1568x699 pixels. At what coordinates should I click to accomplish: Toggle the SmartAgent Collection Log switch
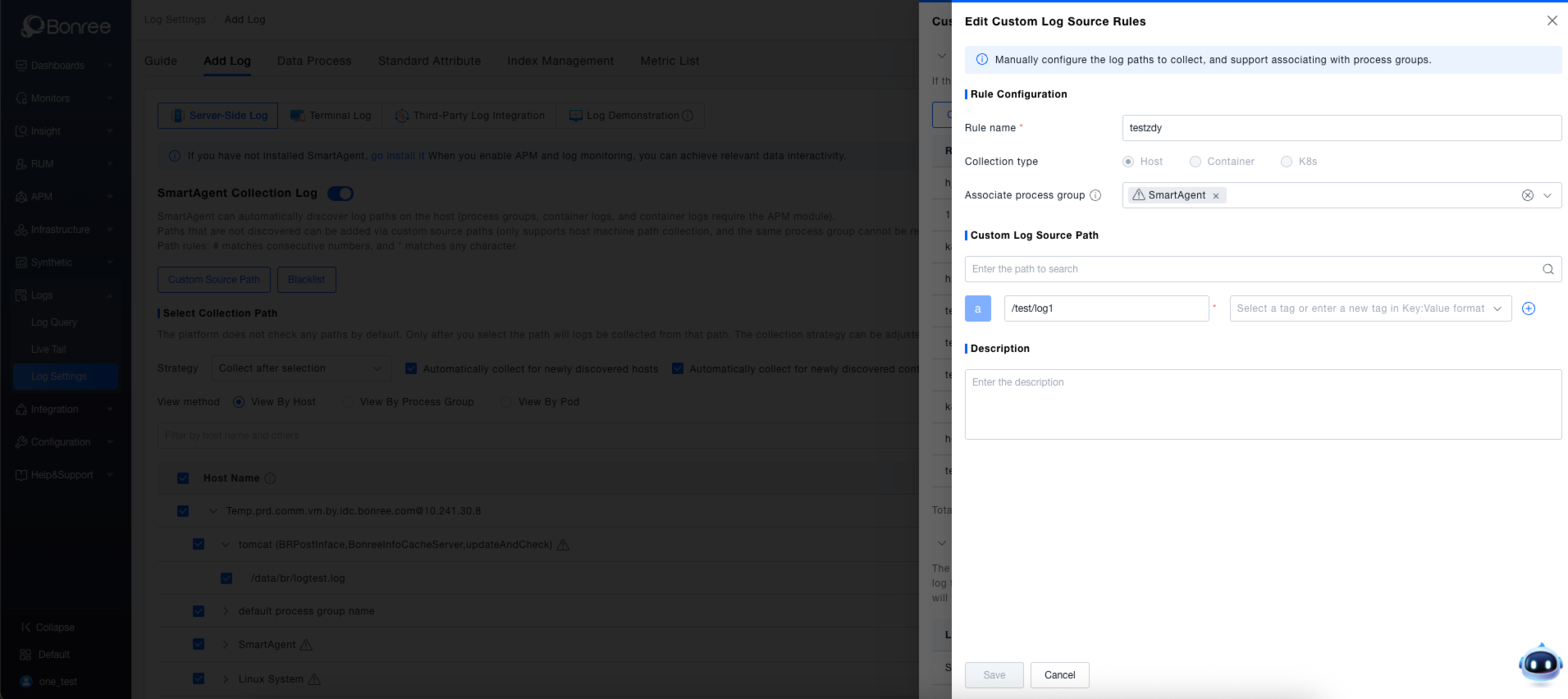point(340,194)
